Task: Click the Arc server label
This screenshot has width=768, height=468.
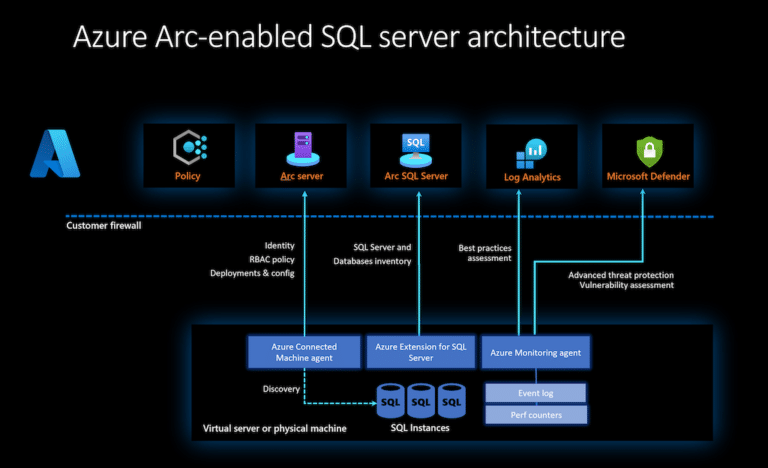Action: (x=302, y=176)
